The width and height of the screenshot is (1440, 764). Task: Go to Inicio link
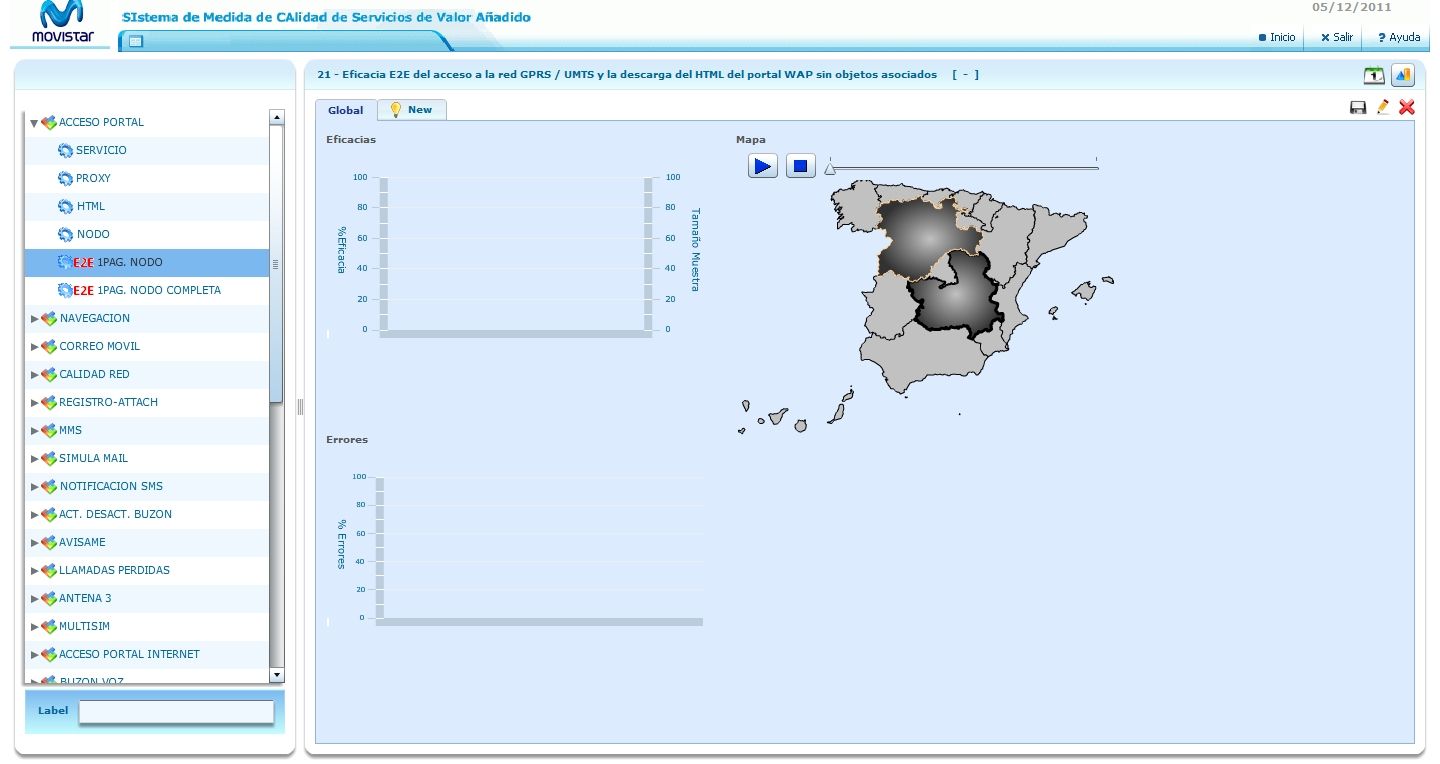1277,37
